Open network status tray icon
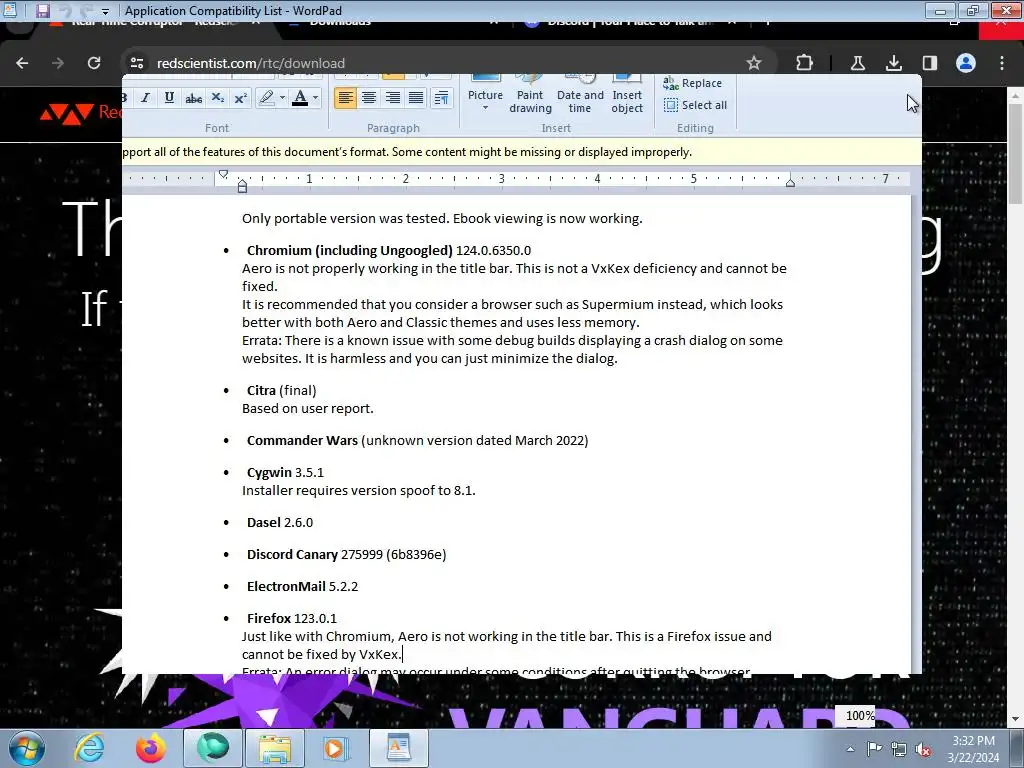Image resolution: width=1024 pixels, height=768 pixels. tap(899, 750)
